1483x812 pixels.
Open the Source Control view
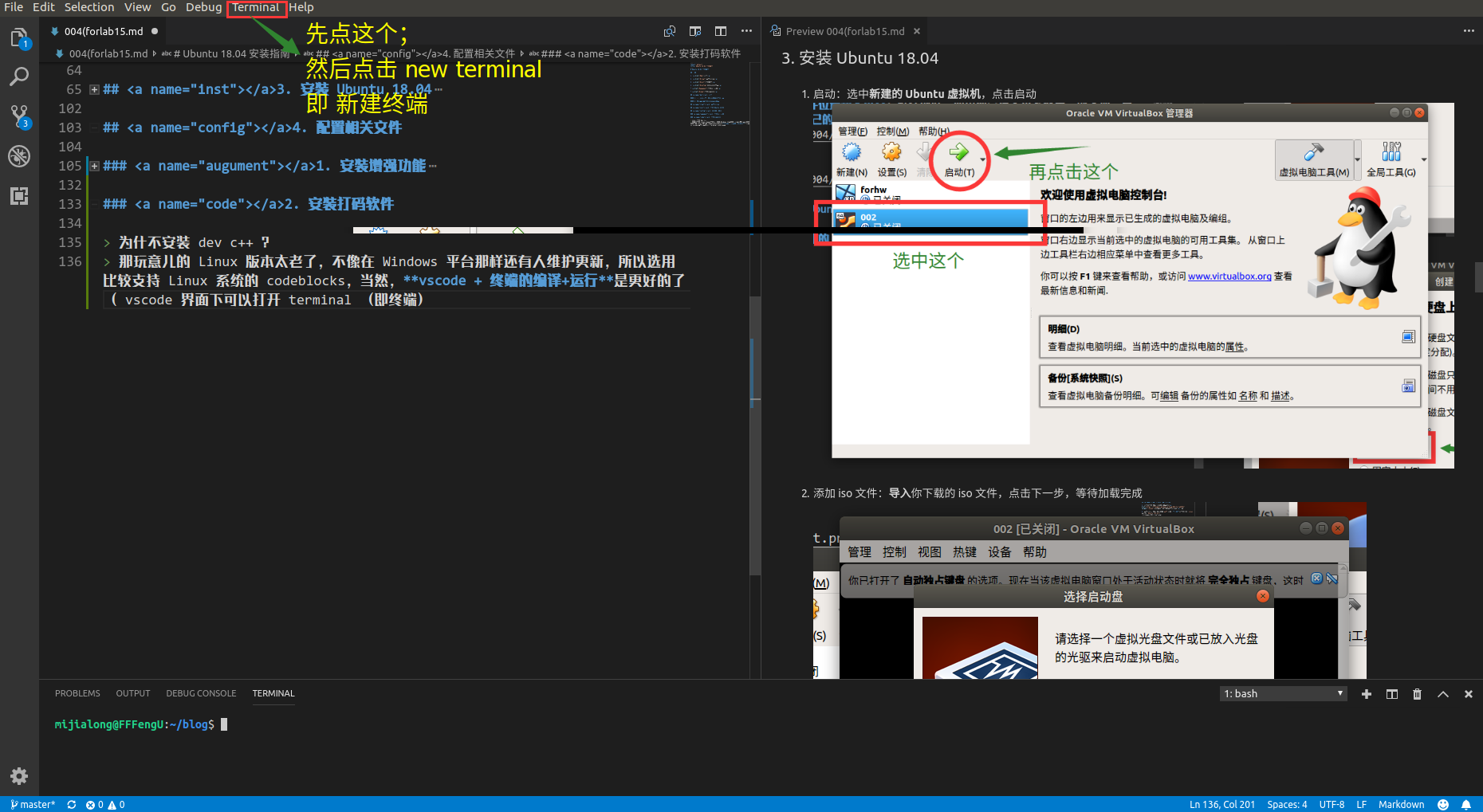click(x=19, y=116)
